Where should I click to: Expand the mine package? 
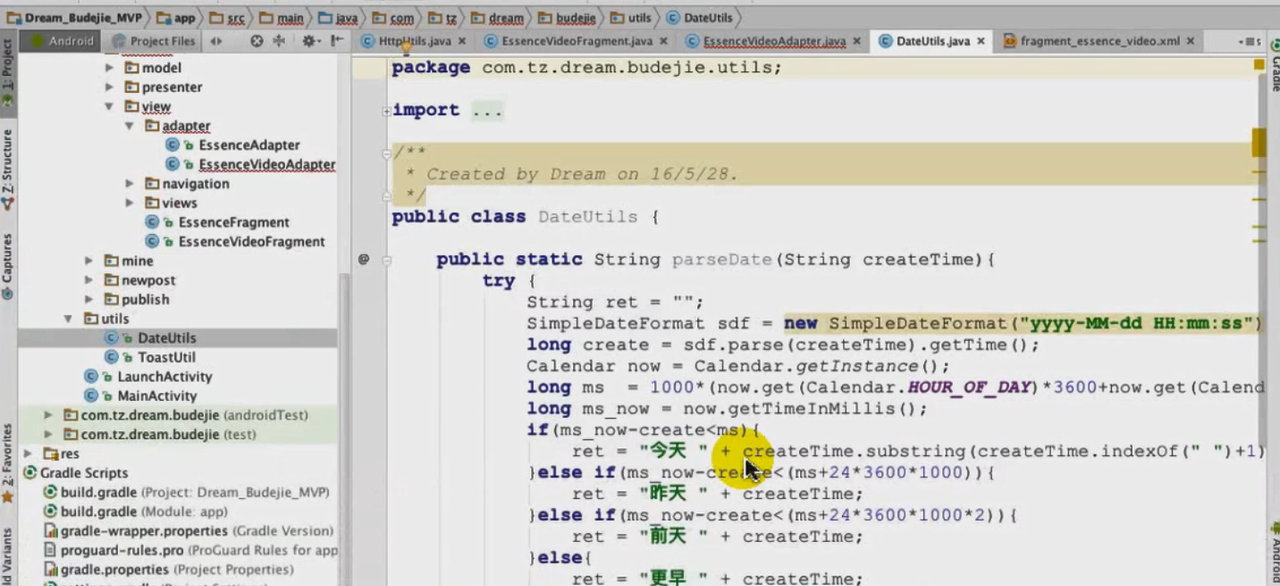(x=90, y=261)
